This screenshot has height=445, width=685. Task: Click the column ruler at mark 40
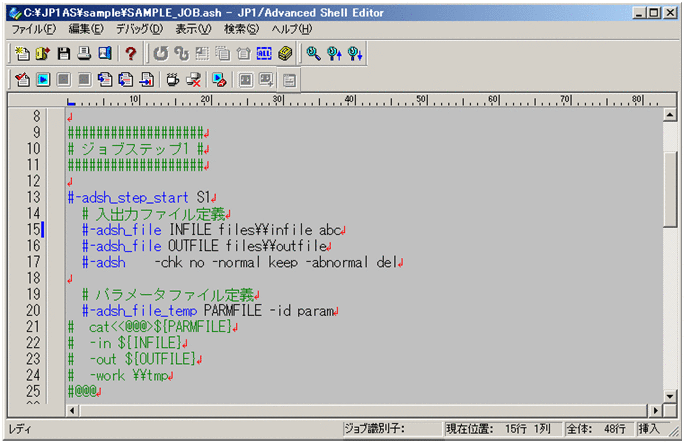349,100
